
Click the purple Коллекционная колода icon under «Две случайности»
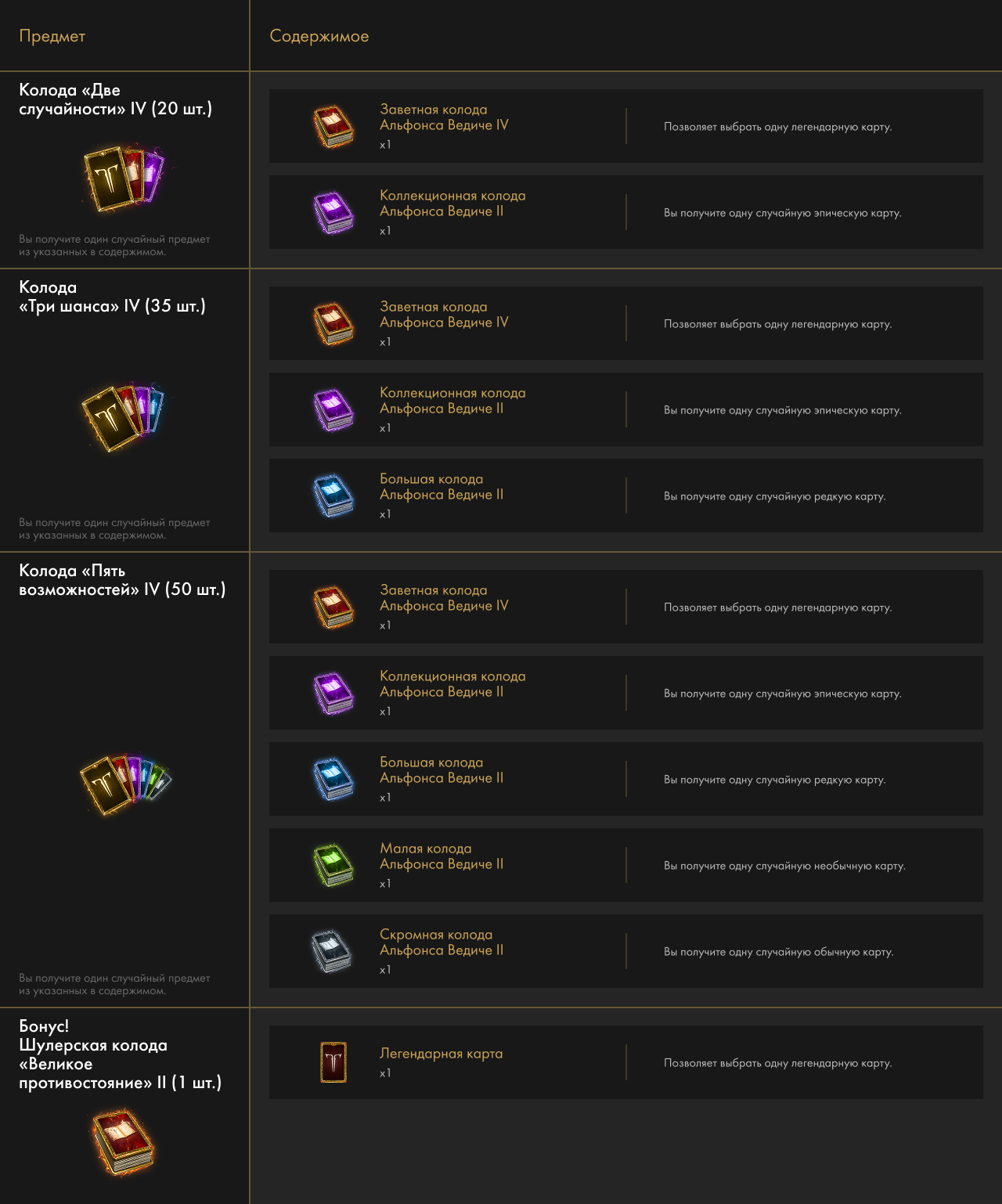(x=333, y=212)
